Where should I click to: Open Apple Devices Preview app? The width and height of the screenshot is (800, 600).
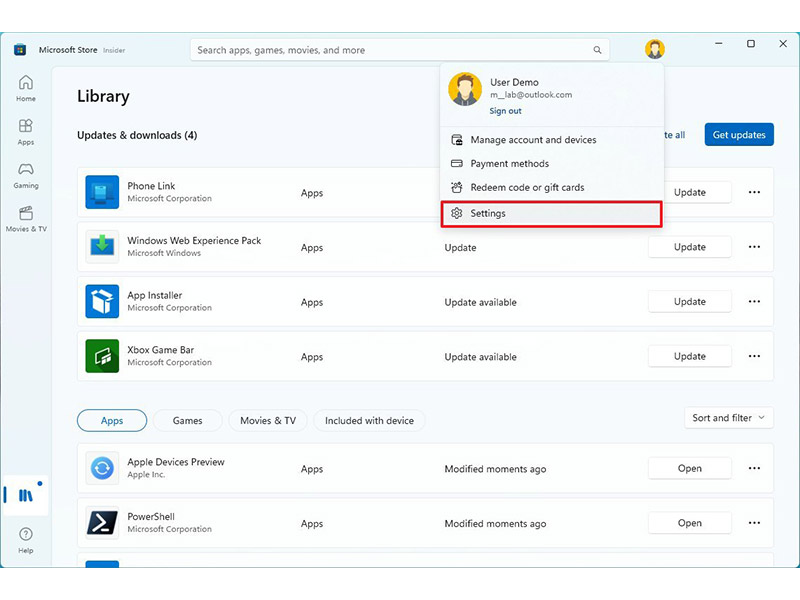689,468
